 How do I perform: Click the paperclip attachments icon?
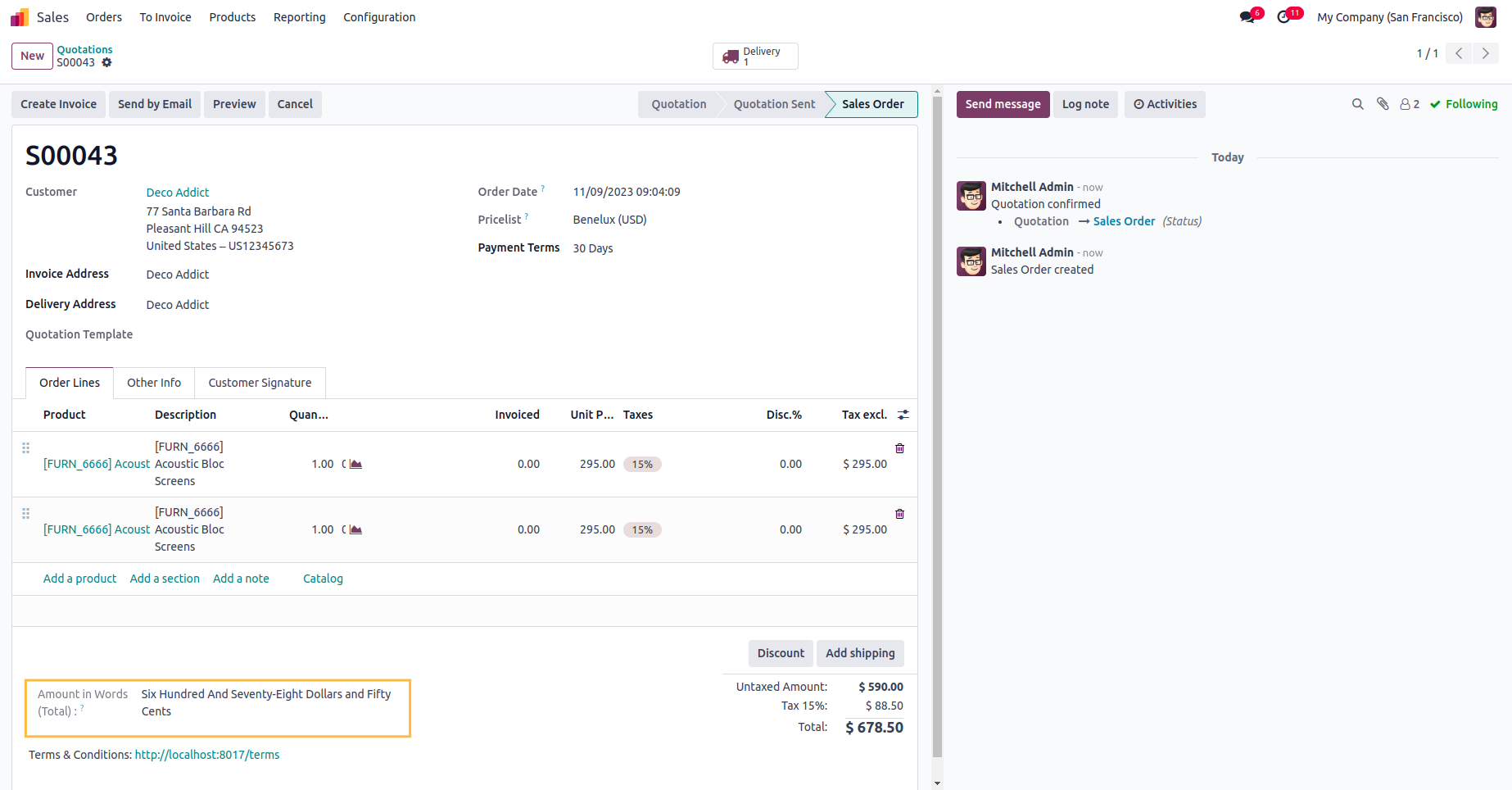pyautogui.click(x=1383, y=104)
